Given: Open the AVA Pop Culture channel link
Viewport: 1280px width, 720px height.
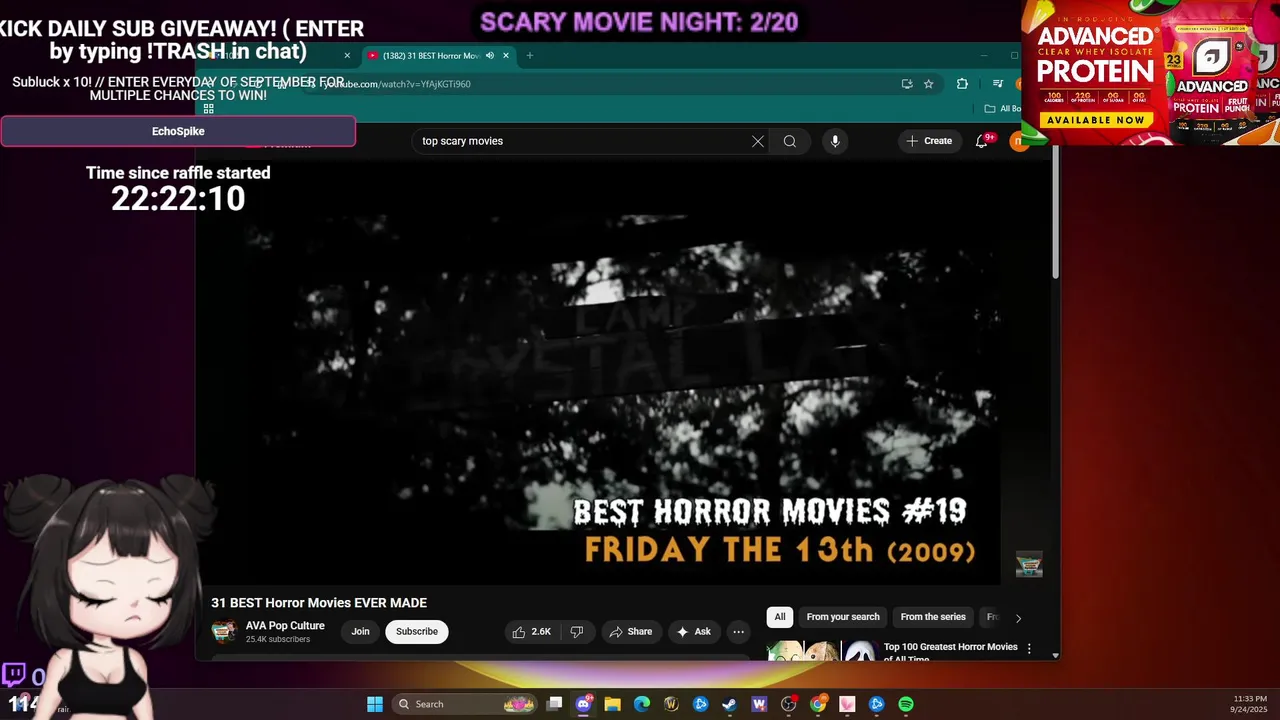Looking at the screenshot, I should [285, 626].
